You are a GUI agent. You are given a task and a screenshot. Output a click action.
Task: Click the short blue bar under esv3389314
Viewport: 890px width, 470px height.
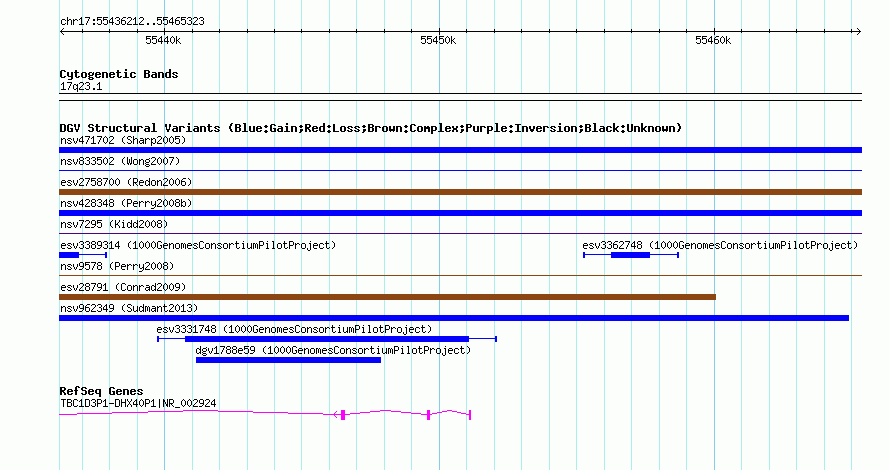coord(69,255)
